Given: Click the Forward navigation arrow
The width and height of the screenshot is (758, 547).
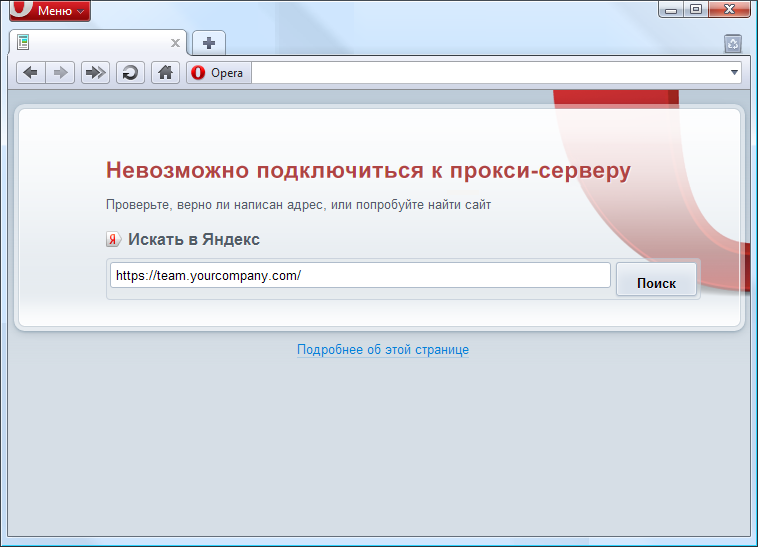Looking at the screenshot, I should (x=60, y=73).
